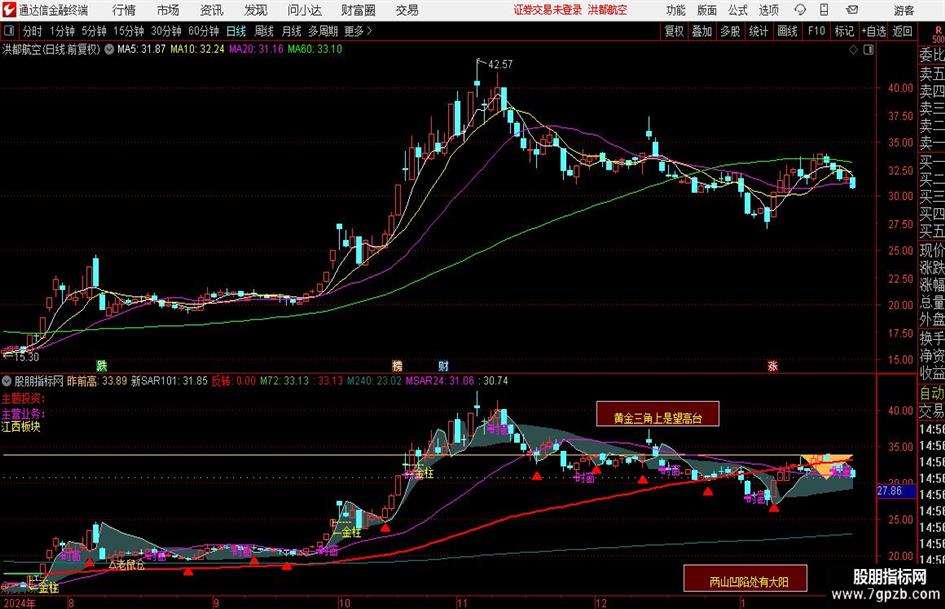Click the 江西板块 sector label
The width and height of the screenshot is (945, 609).
click(21, 427)
